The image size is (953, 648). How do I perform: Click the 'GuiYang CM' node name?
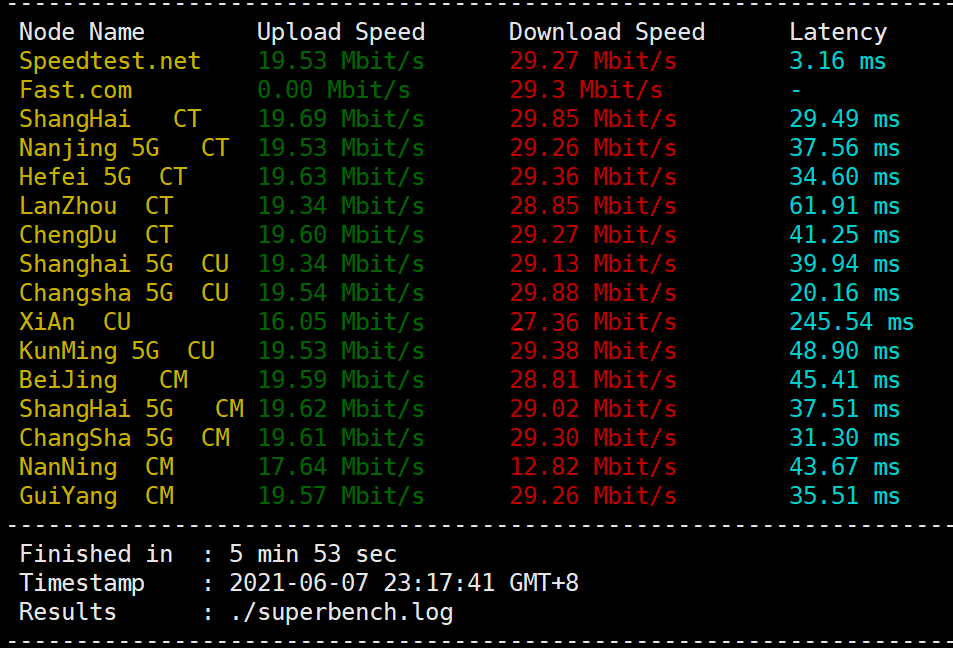coord(96,496)
